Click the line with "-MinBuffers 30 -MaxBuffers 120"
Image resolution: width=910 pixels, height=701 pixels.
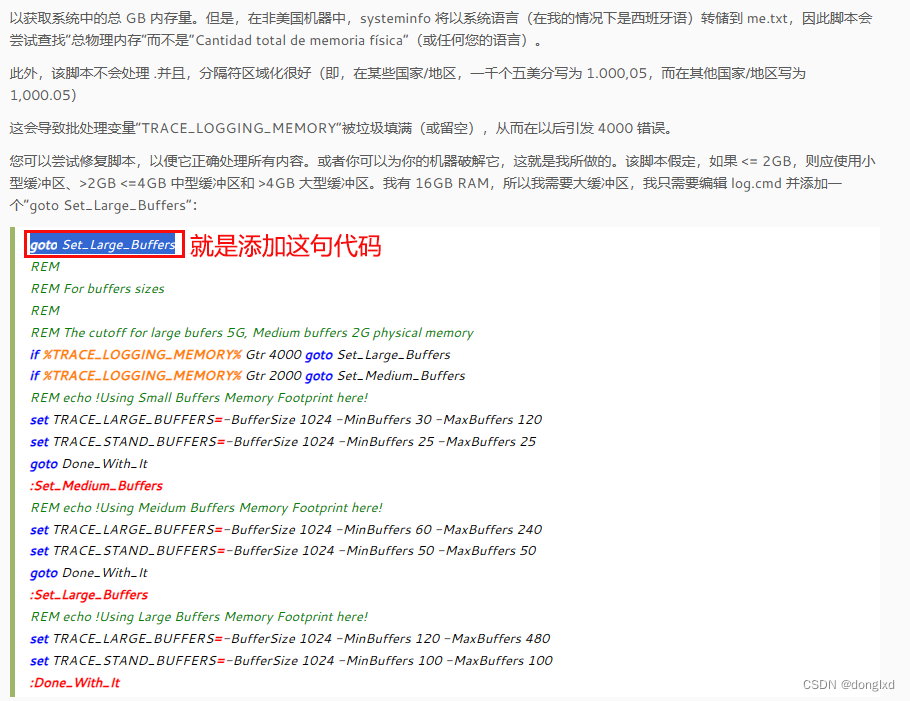tap(286, 420)
